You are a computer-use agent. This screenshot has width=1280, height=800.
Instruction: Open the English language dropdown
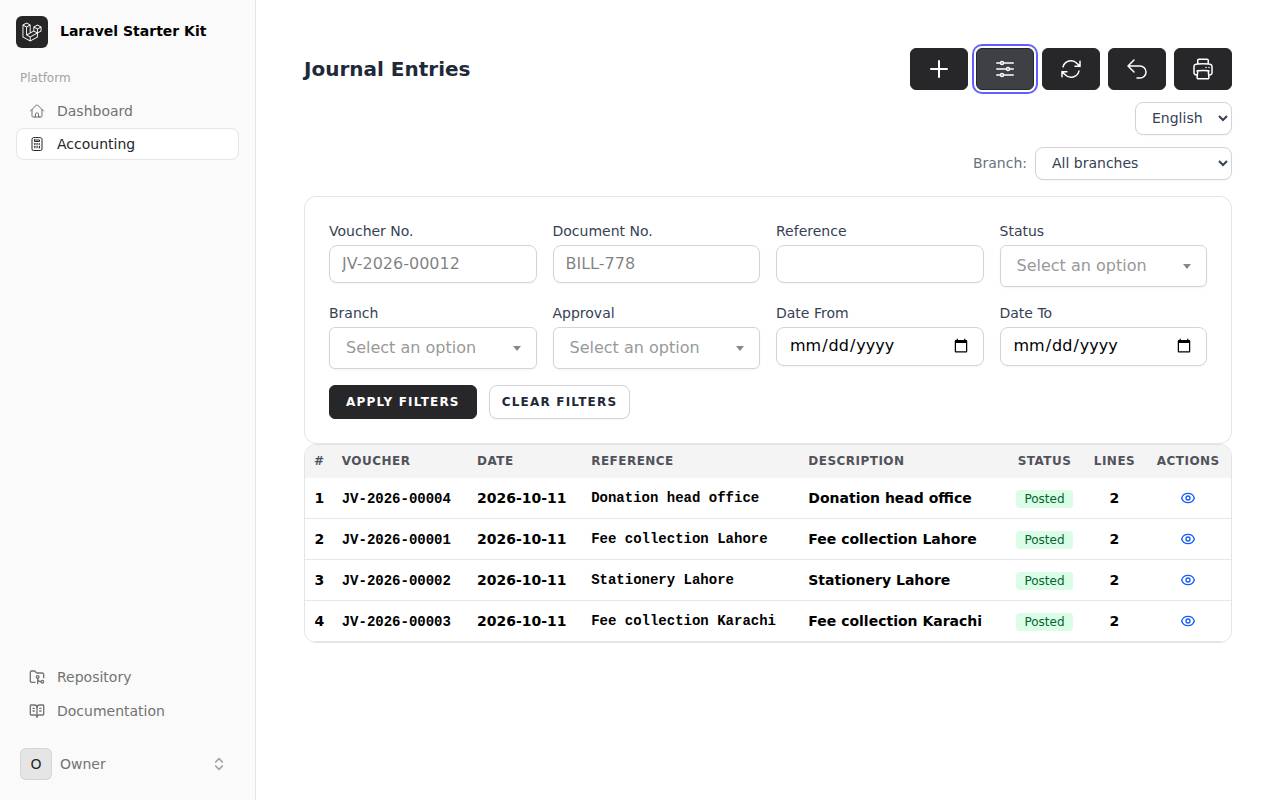pyautogui.click(x=1183, y=118)
